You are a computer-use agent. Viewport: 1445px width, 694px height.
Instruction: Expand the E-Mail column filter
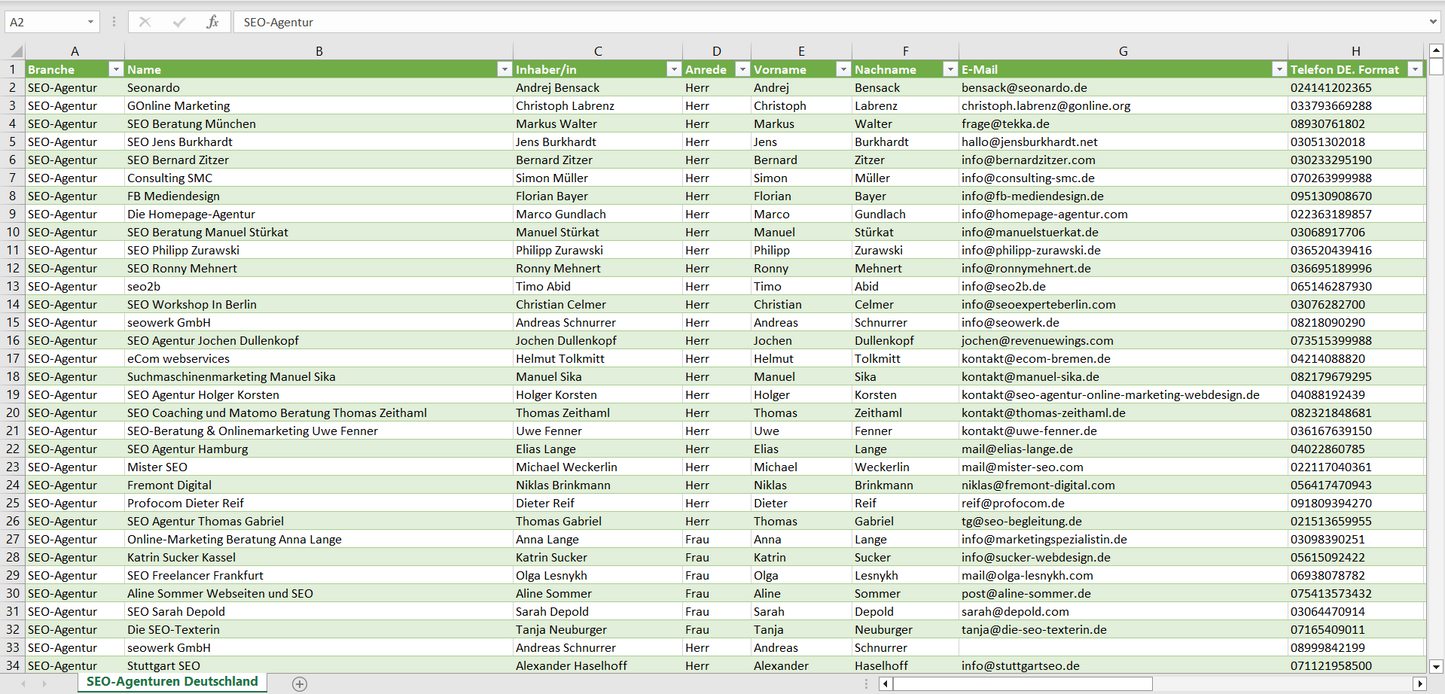pos(1279,70)
